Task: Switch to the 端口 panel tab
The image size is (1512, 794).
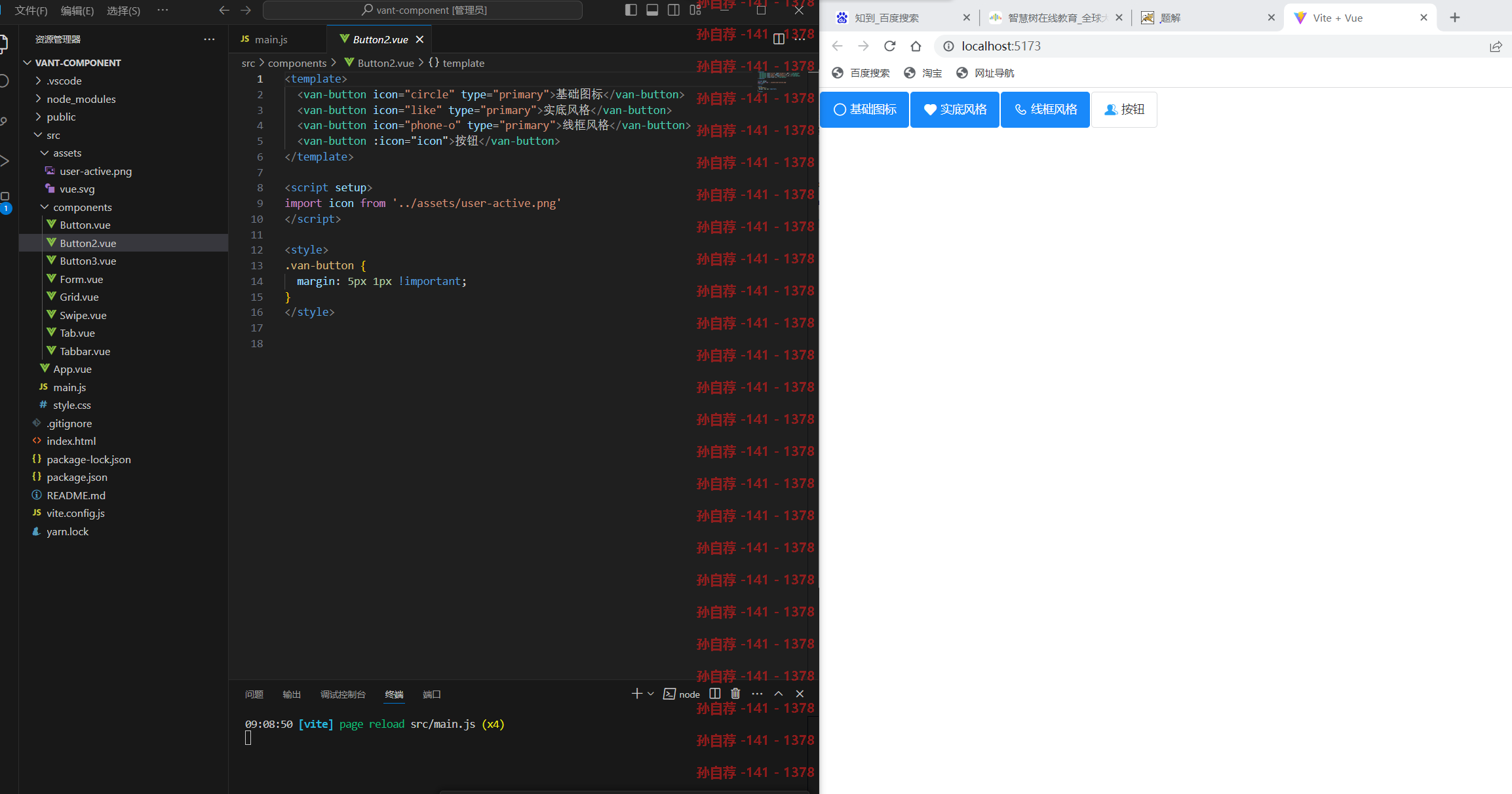Action: click(432, 694)
